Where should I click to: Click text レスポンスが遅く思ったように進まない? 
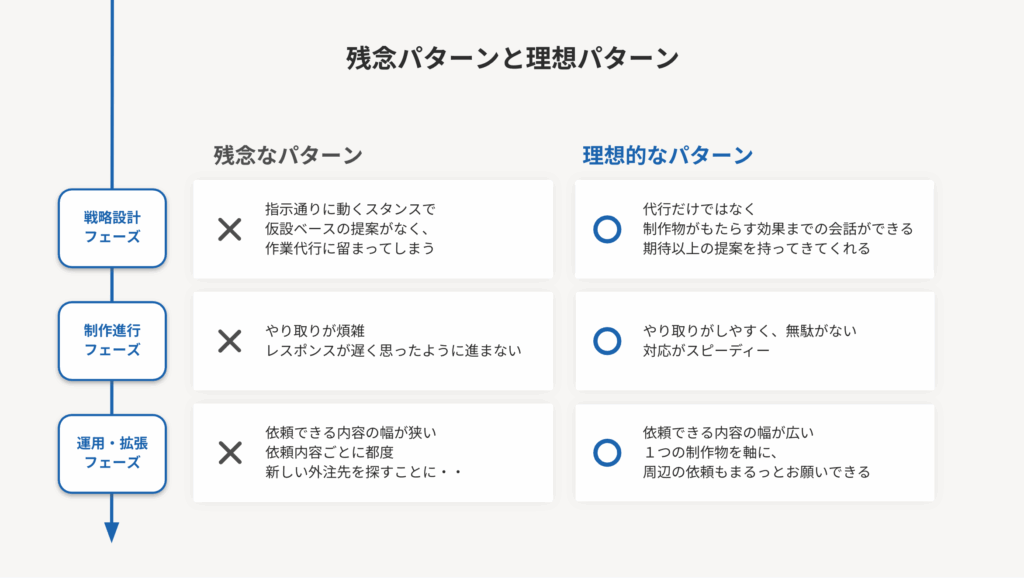pos(393,351)
